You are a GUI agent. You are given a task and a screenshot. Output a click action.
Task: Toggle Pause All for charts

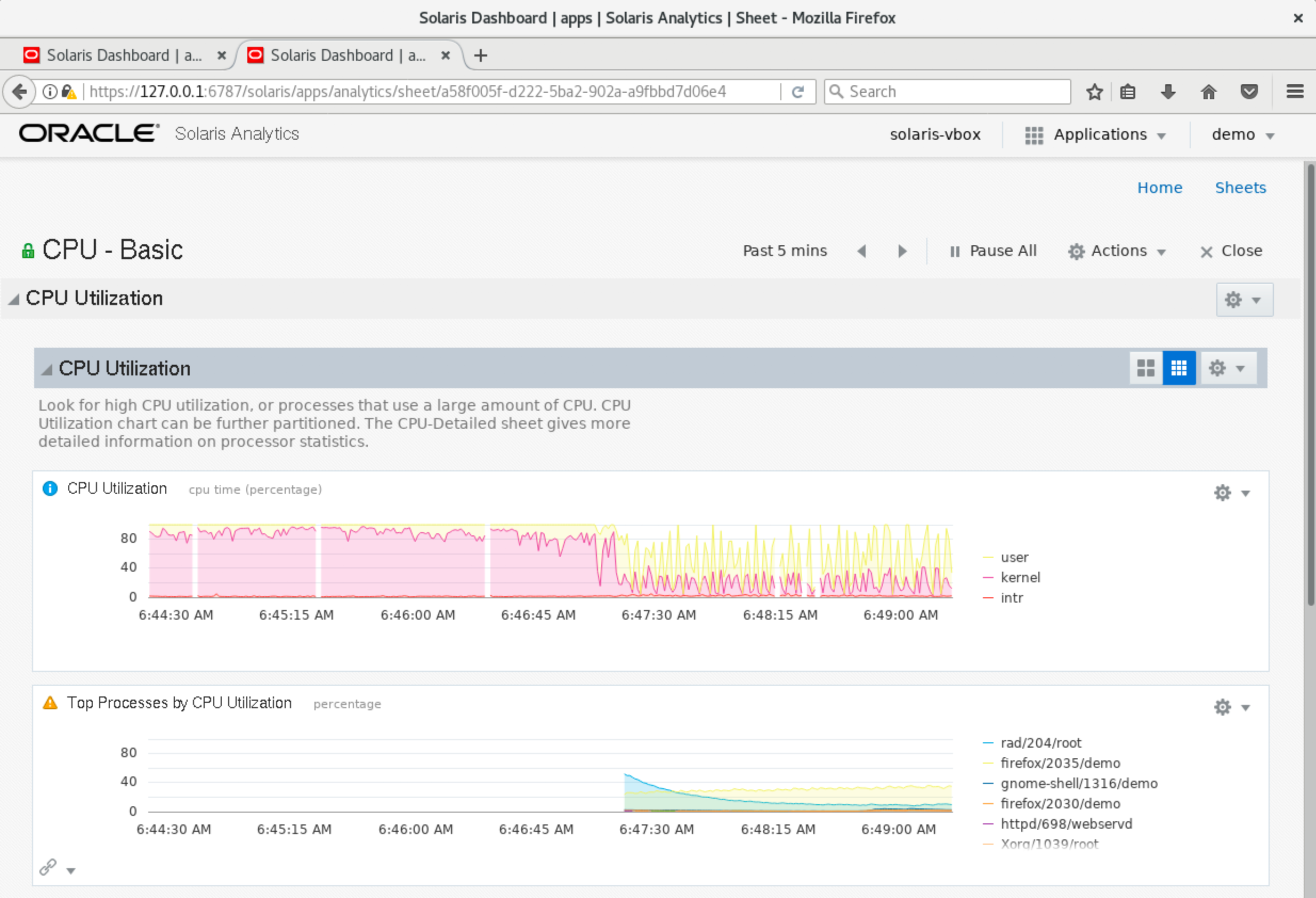coord(992,251)
